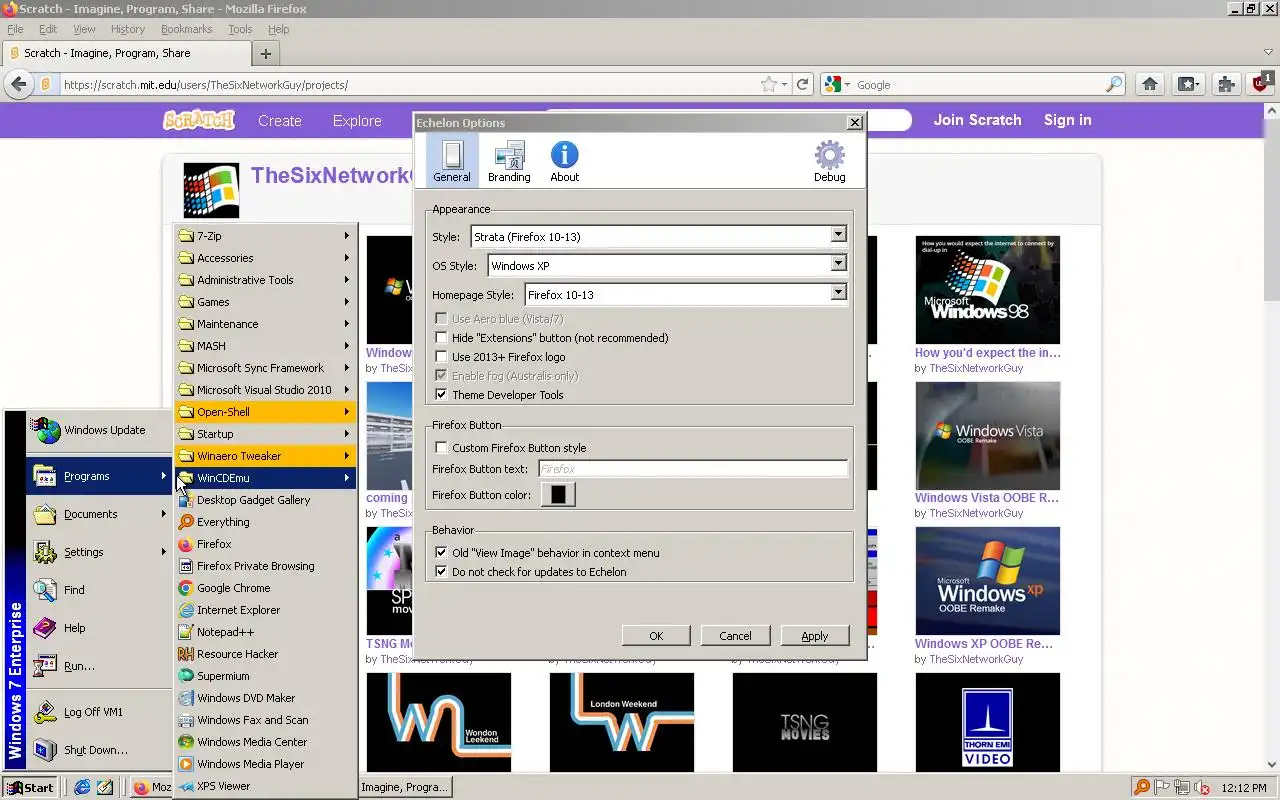Open the File menu in Firefox
Image resolution: width=1280 pixels, height=800 pixels.
(x=15, y=30)
